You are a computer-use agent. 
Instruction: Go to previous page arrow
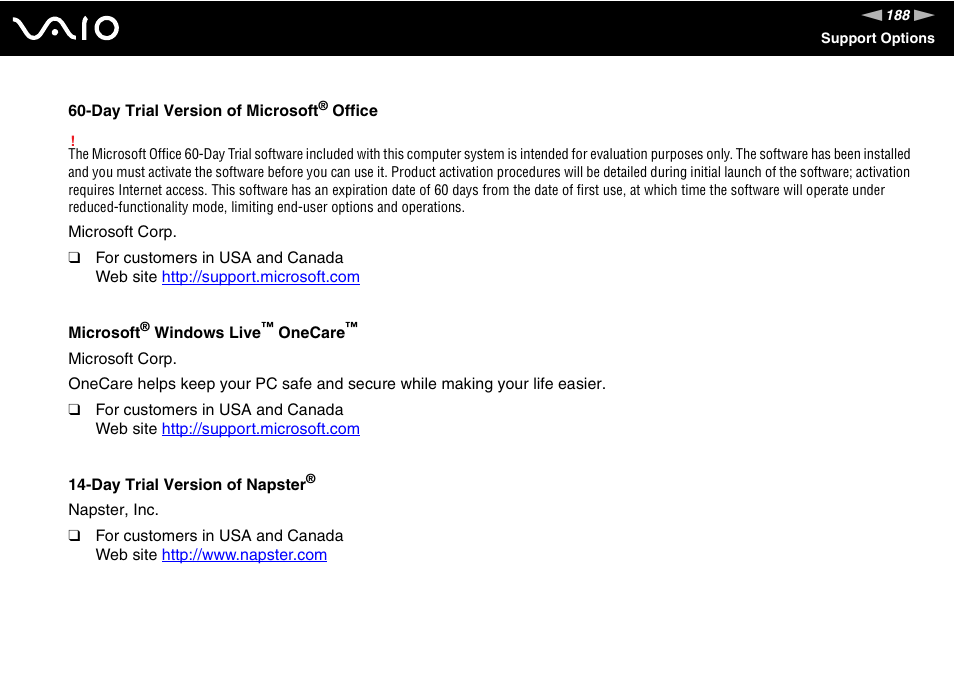(x=872, y=15)
